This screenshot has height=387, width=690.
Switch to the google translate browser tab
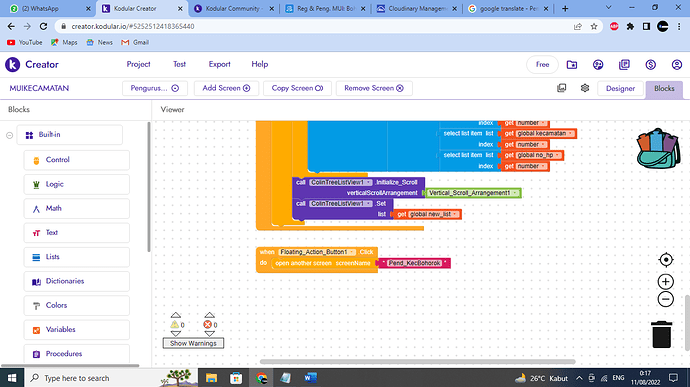508,8
